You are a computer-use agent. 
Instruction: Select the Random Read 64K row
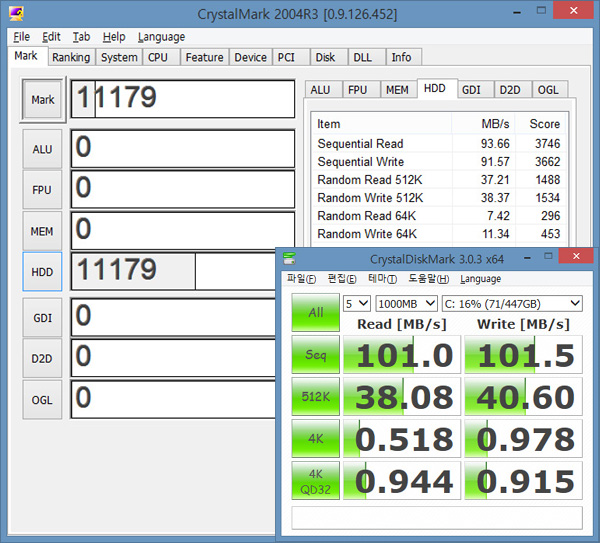click(x=439, y=215)
